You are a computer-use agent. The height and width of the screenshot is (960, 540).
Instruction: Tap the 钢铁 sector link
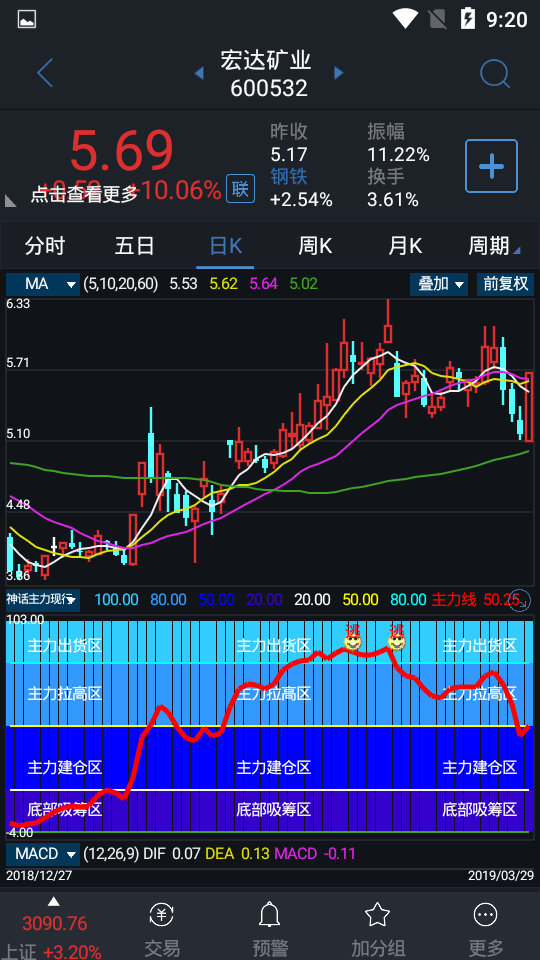pos(289,177)
